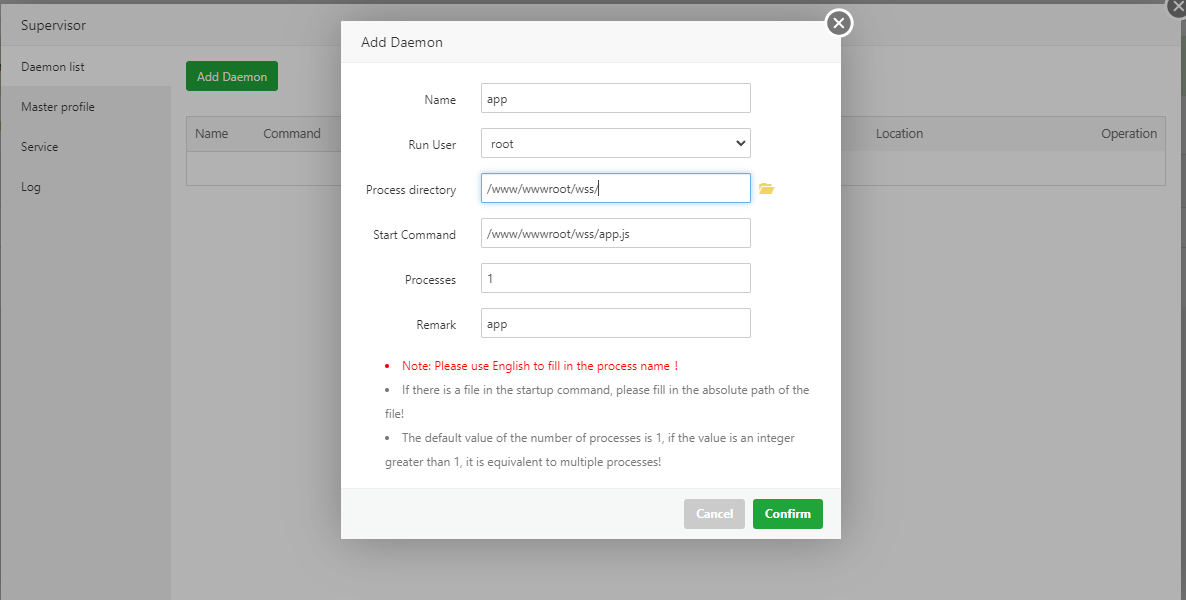Focus the Name input field
1186x600 pixels.
coord(615,99)
